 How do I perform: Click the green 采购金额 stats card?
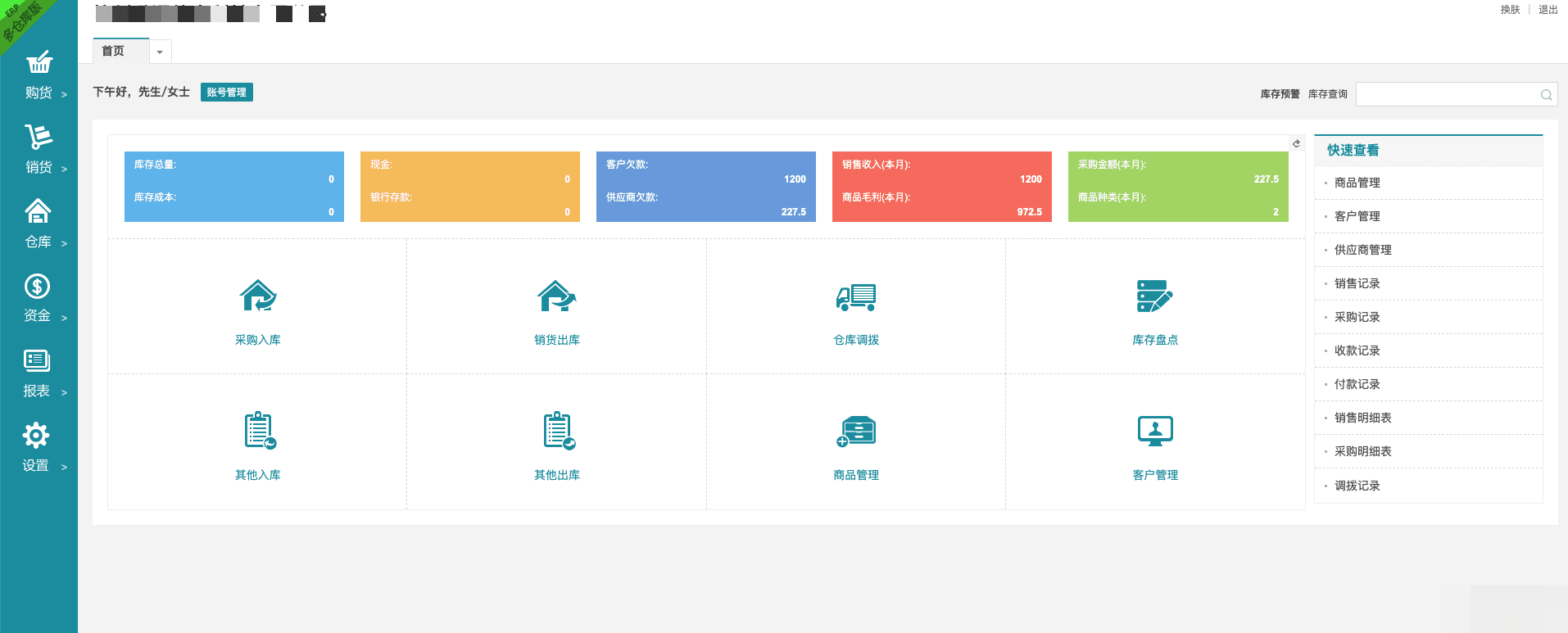1178,187
